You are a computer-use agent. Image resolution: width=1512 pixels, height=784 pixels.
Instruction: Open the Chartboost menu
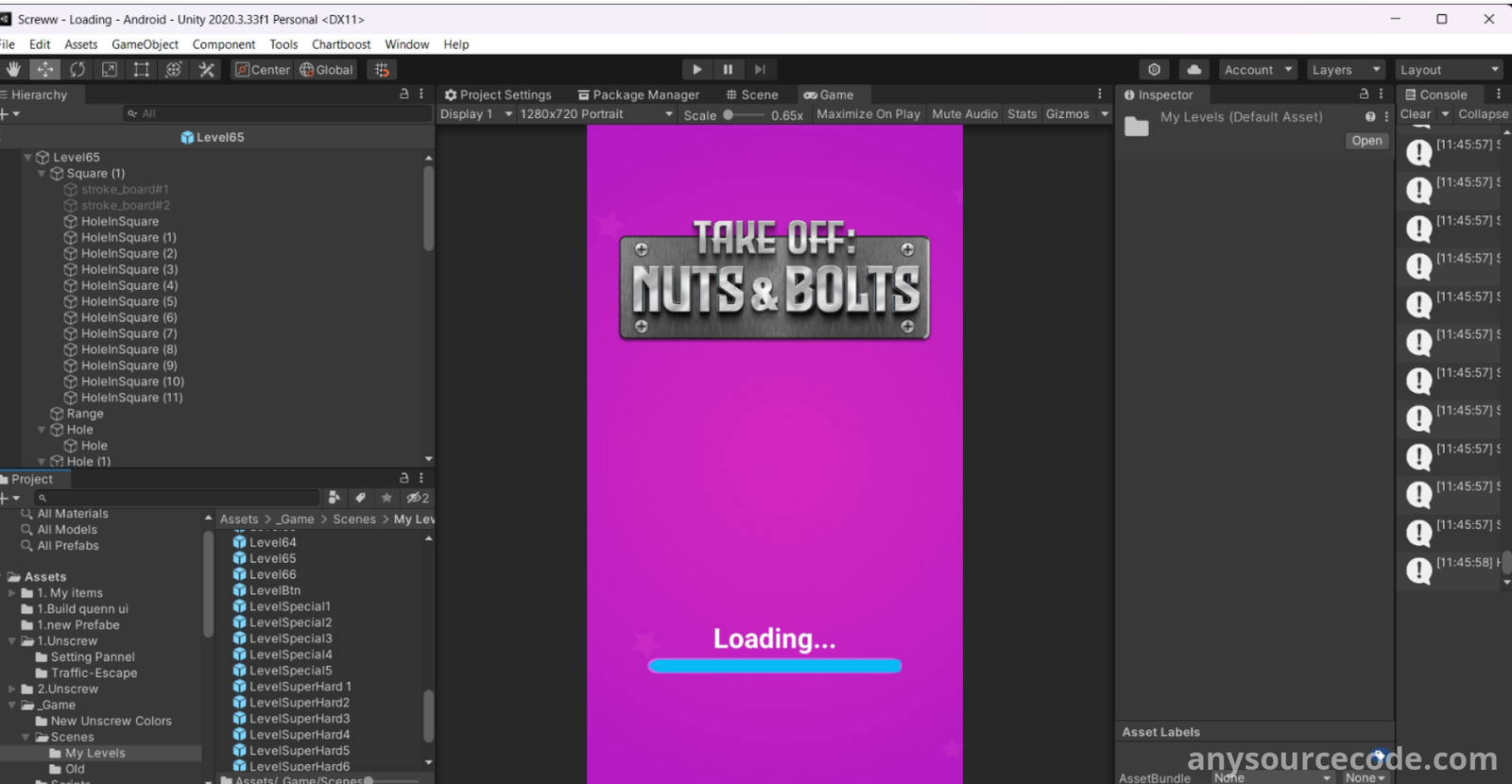coord(341,43)
